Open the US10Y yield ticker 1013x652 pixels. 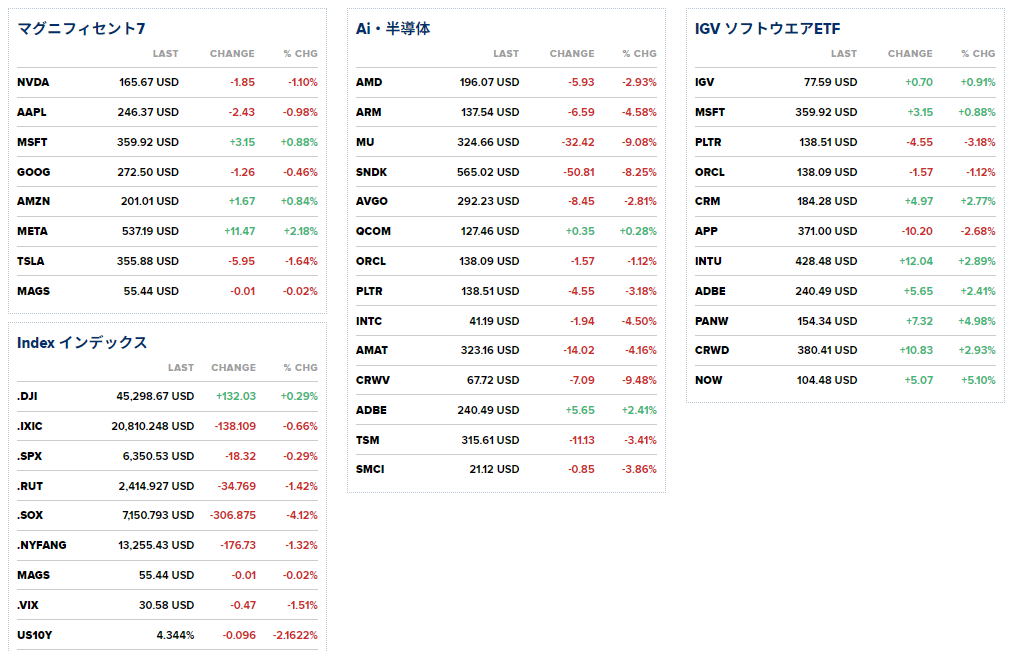point(35,635)
